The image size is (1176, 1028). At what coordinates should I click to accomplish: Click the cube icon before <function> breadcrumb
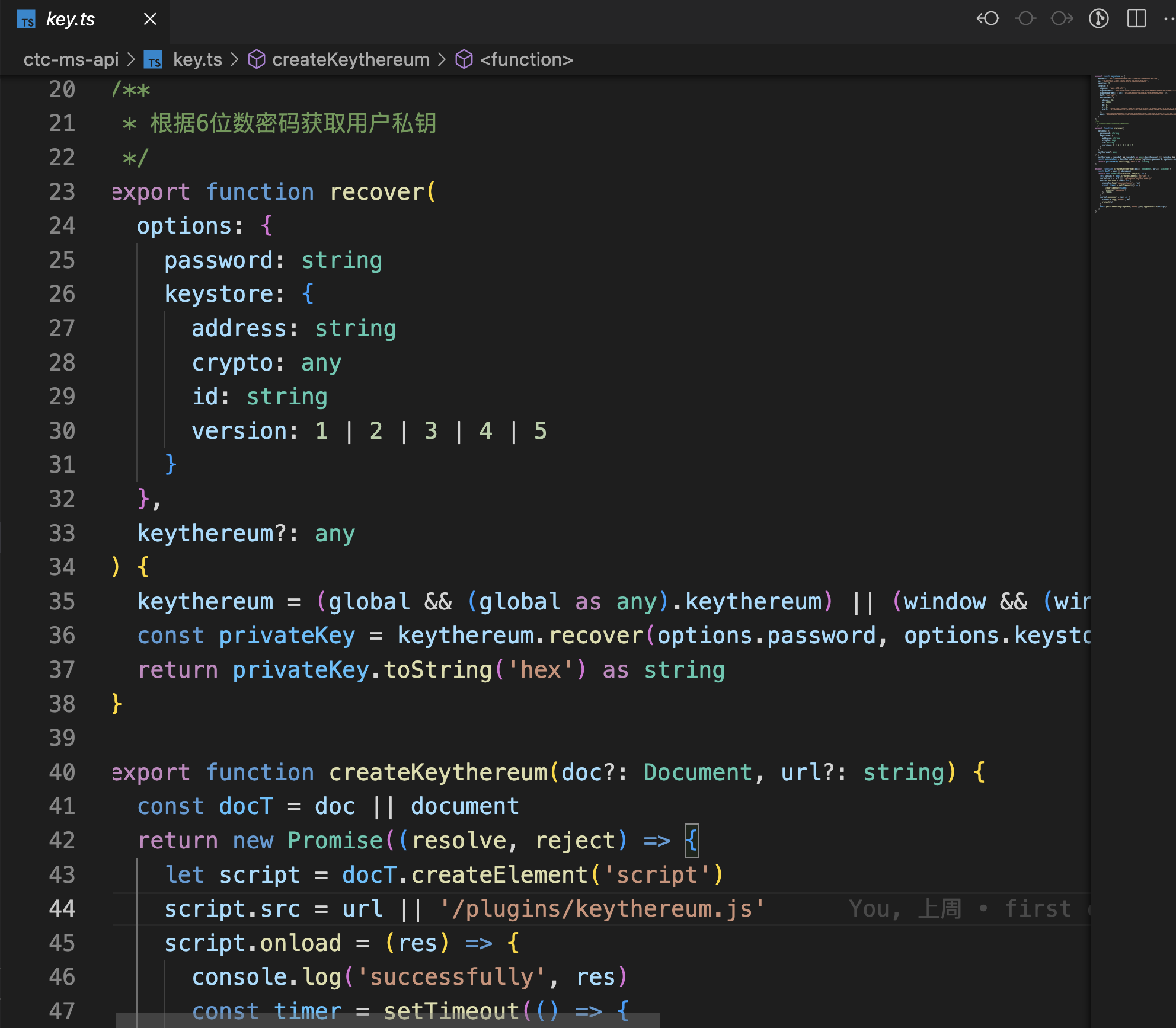click(464, 59)
